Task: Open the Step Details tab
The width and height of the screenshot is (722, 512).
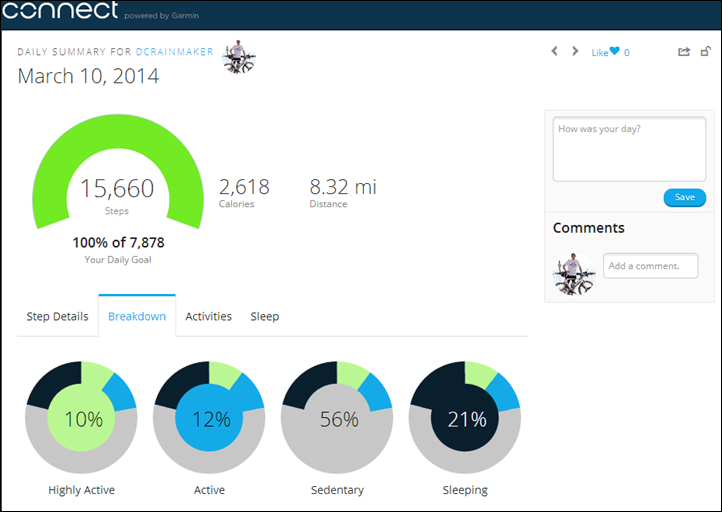Action: coord(57,316)
